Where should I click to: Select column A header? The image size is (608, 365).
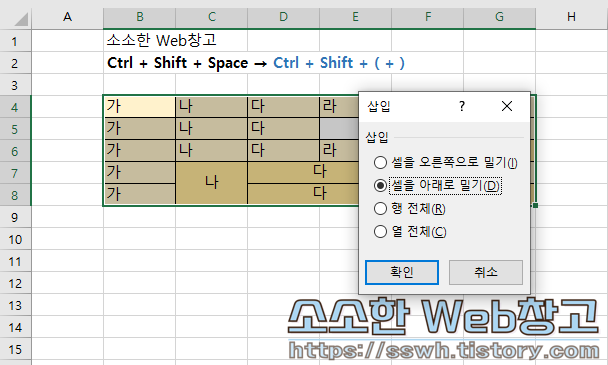67,17
